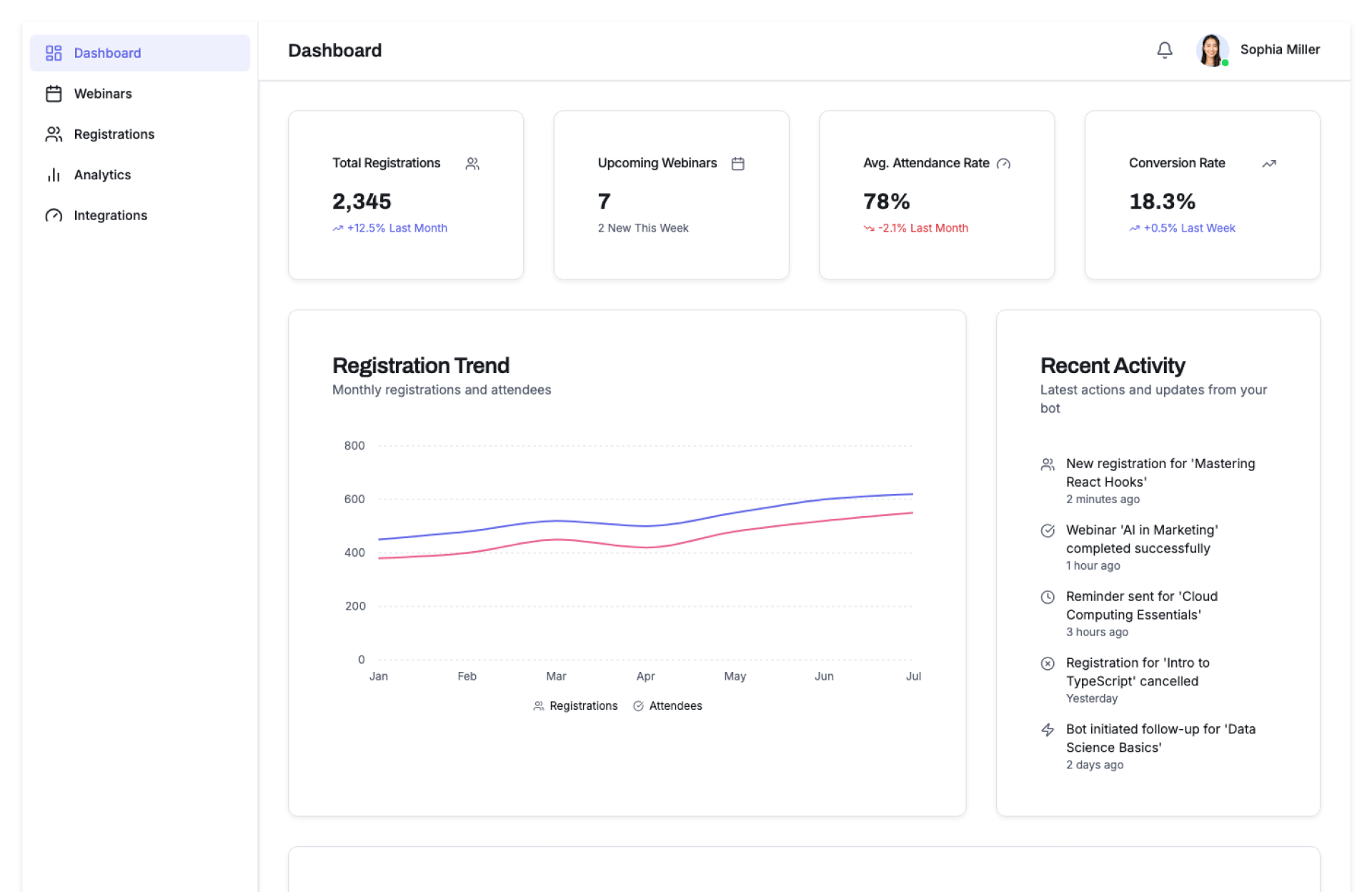This screenshot has width=1372, height=892.
Task: Click the Analytics bar chart icon
Action: pyautogui.click(x=54, y=175)
